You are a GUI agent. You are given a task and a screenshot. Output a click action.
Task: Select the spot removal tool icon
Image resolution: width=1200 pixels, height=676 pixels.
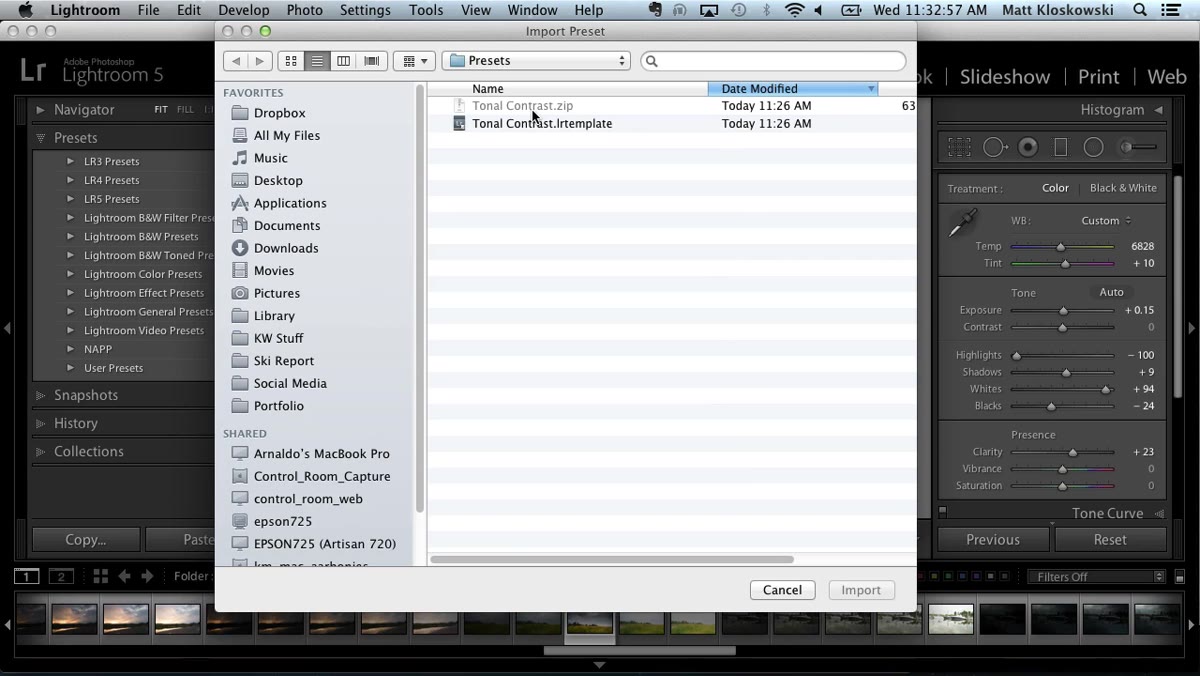(994, 147)
